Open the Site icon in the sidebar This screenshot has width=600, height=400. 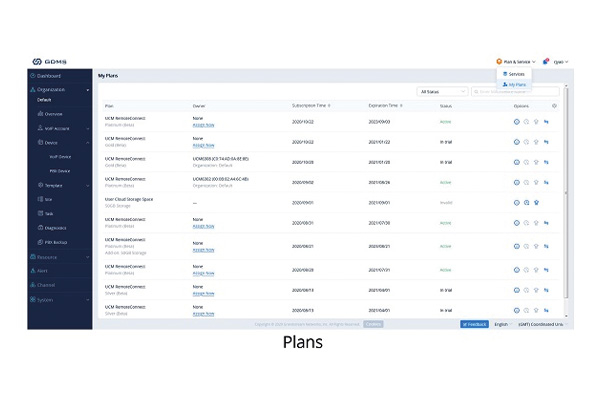coord(41,199)
